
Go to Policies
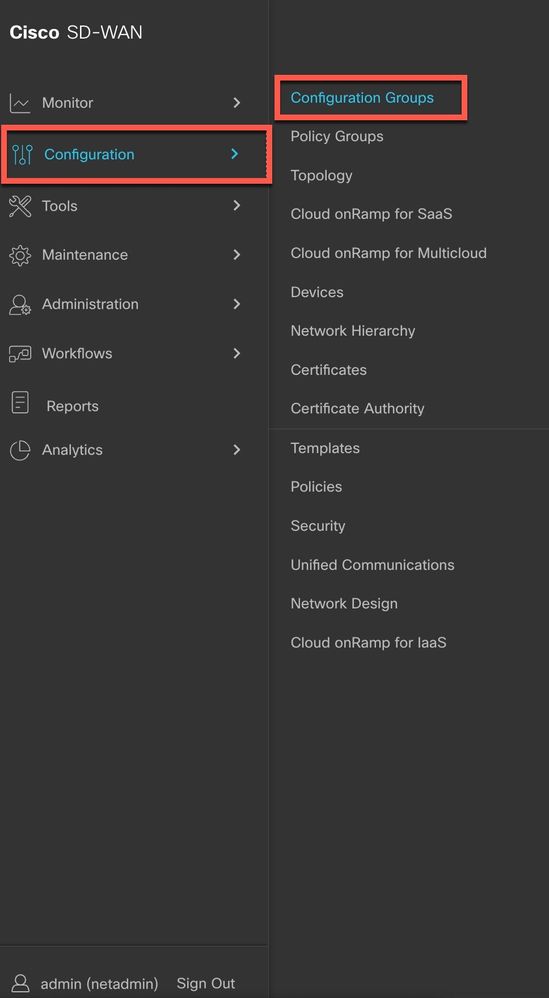tap(316, 487)
